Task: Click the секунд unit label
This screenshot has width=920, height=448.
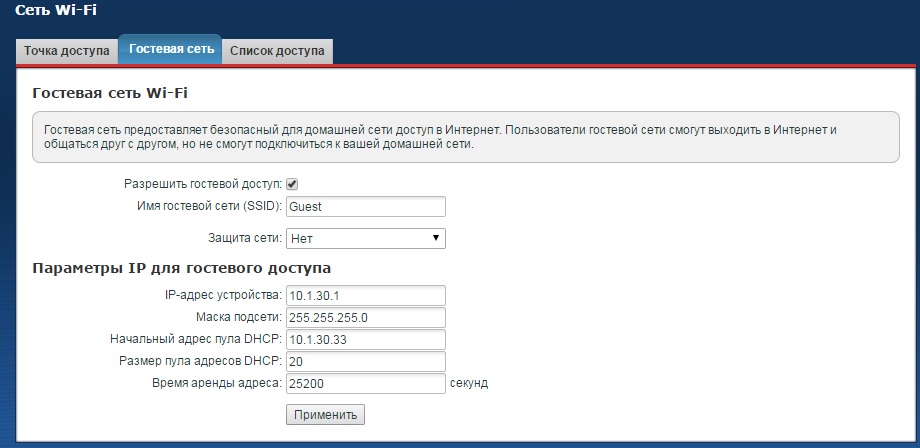Action: [x=469, y=383]
